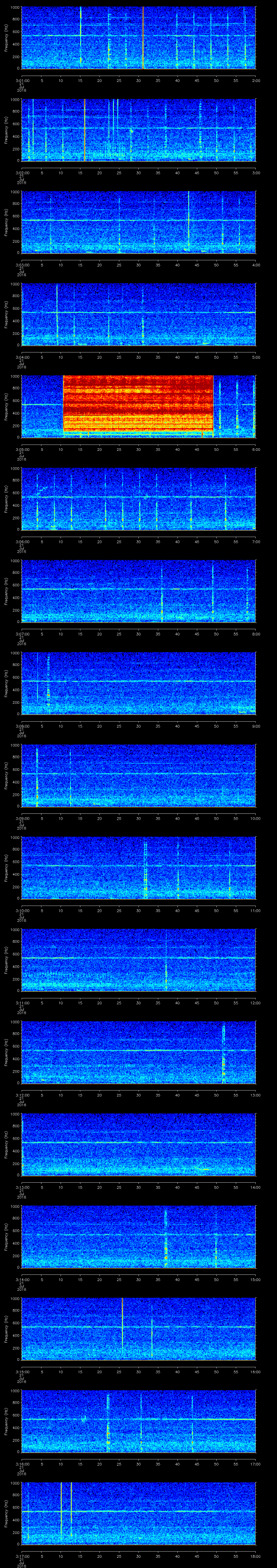Screen dimensions: 277x1568
Task: Select the 3:13:00 start time label
Action: (22, 1187)
